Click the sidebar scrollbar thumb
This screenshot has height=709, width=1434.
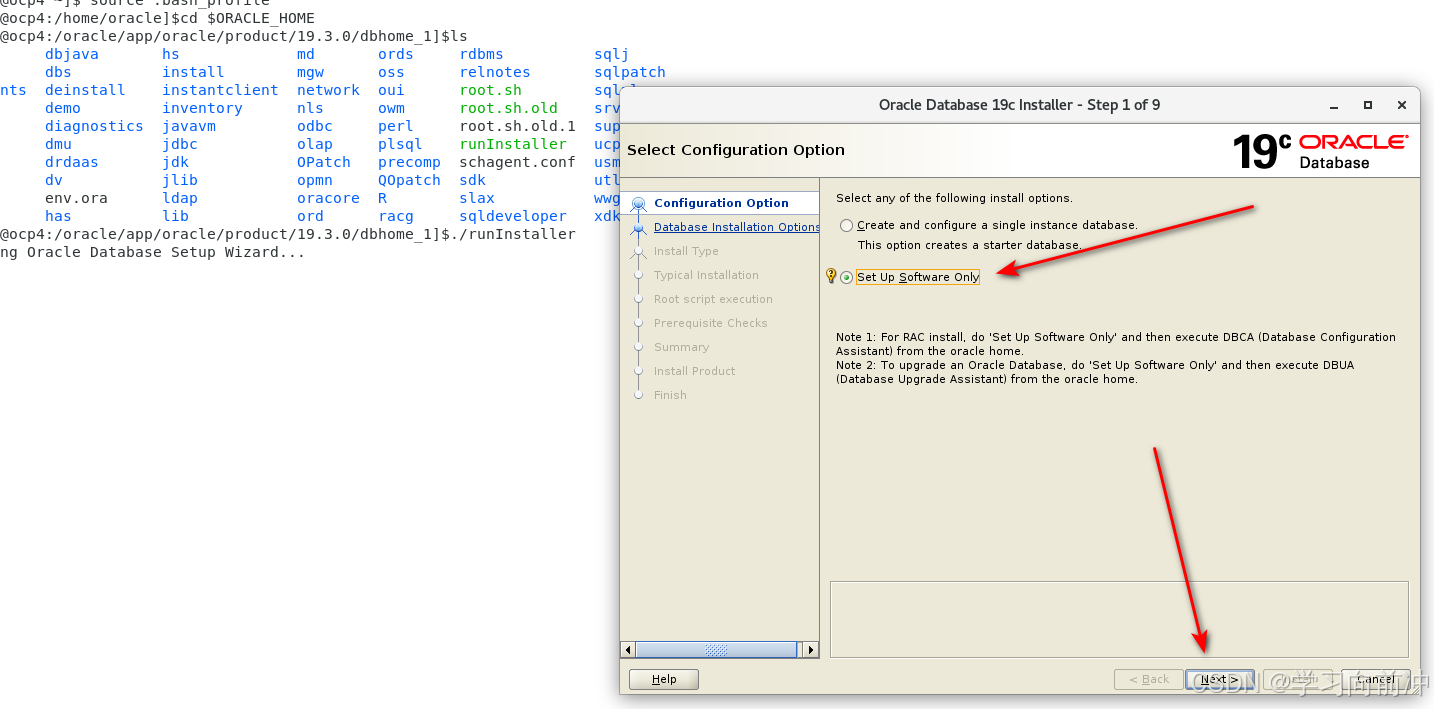(718, 649)
